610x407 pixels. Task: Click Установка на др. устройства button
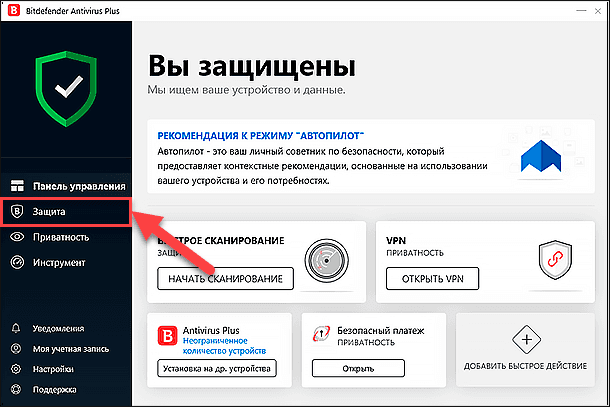(217, 368)
